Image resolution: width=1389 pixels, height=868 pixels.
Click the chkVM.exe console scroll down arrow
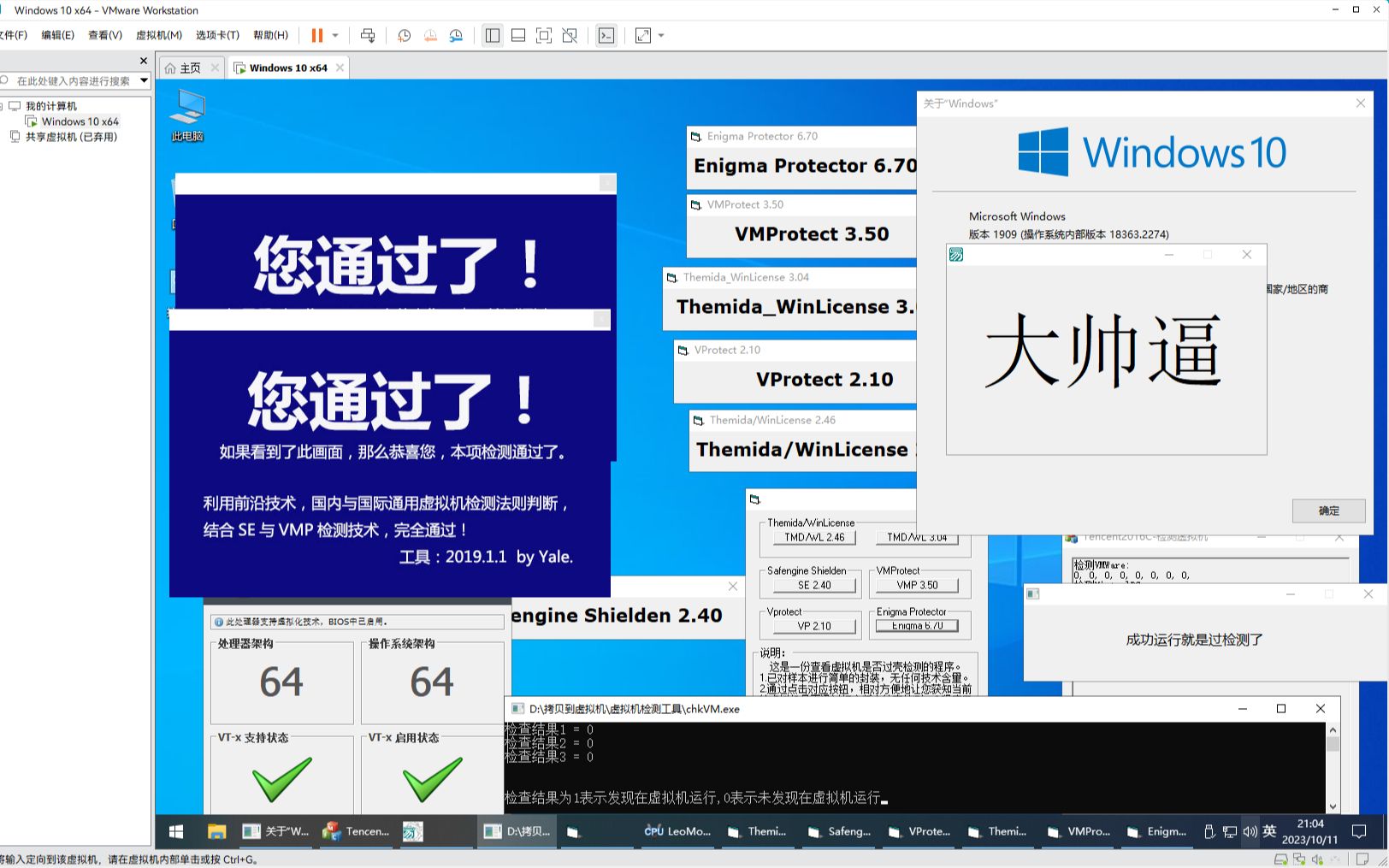tap(1333, 806)
